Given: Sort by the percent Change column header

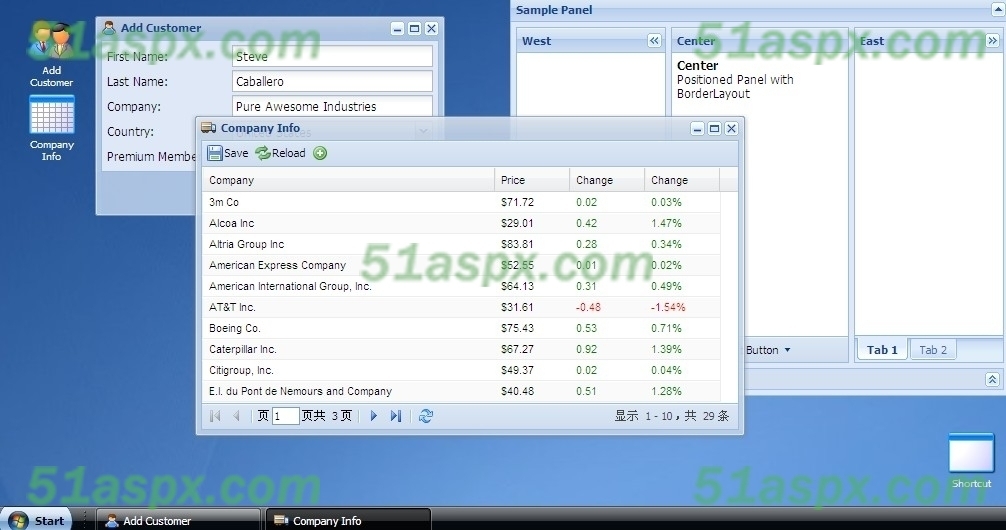Looking at the screenshot, I should (682, 180).
